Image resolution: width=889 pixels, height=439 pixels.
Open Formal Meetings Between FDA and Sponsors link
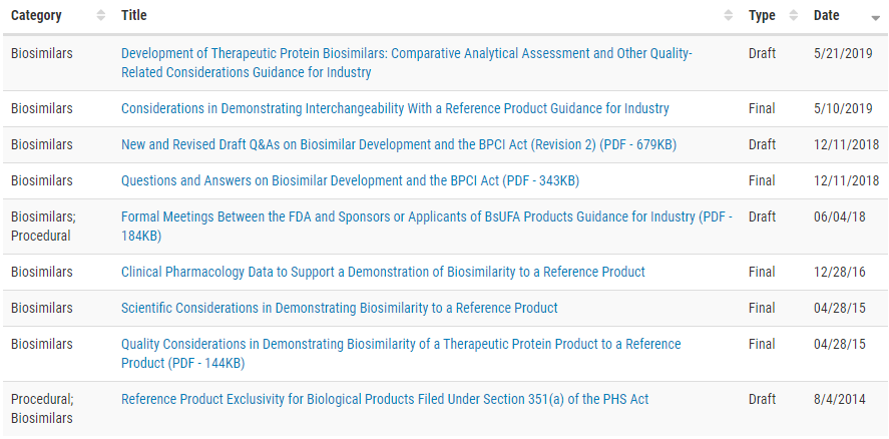[427, 226]
